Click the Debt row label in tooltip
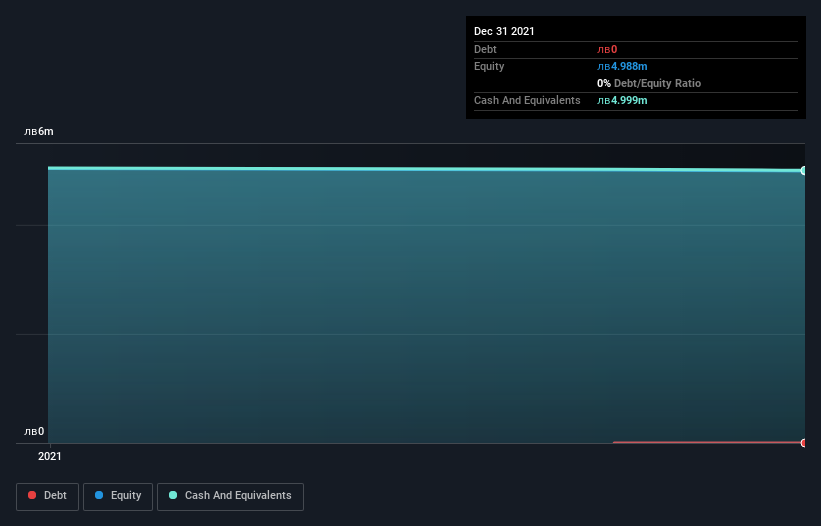 coord(485,49)
